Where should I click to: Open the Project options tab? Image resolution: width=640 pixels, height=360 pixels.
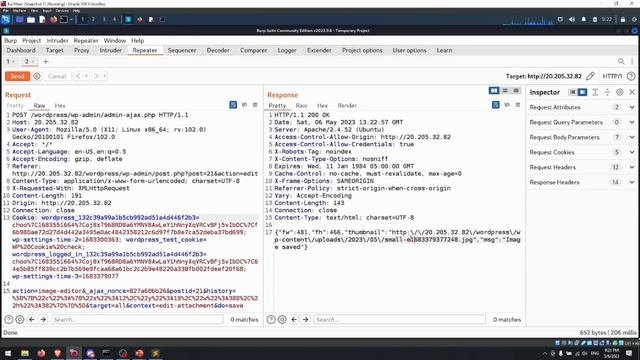362,50
